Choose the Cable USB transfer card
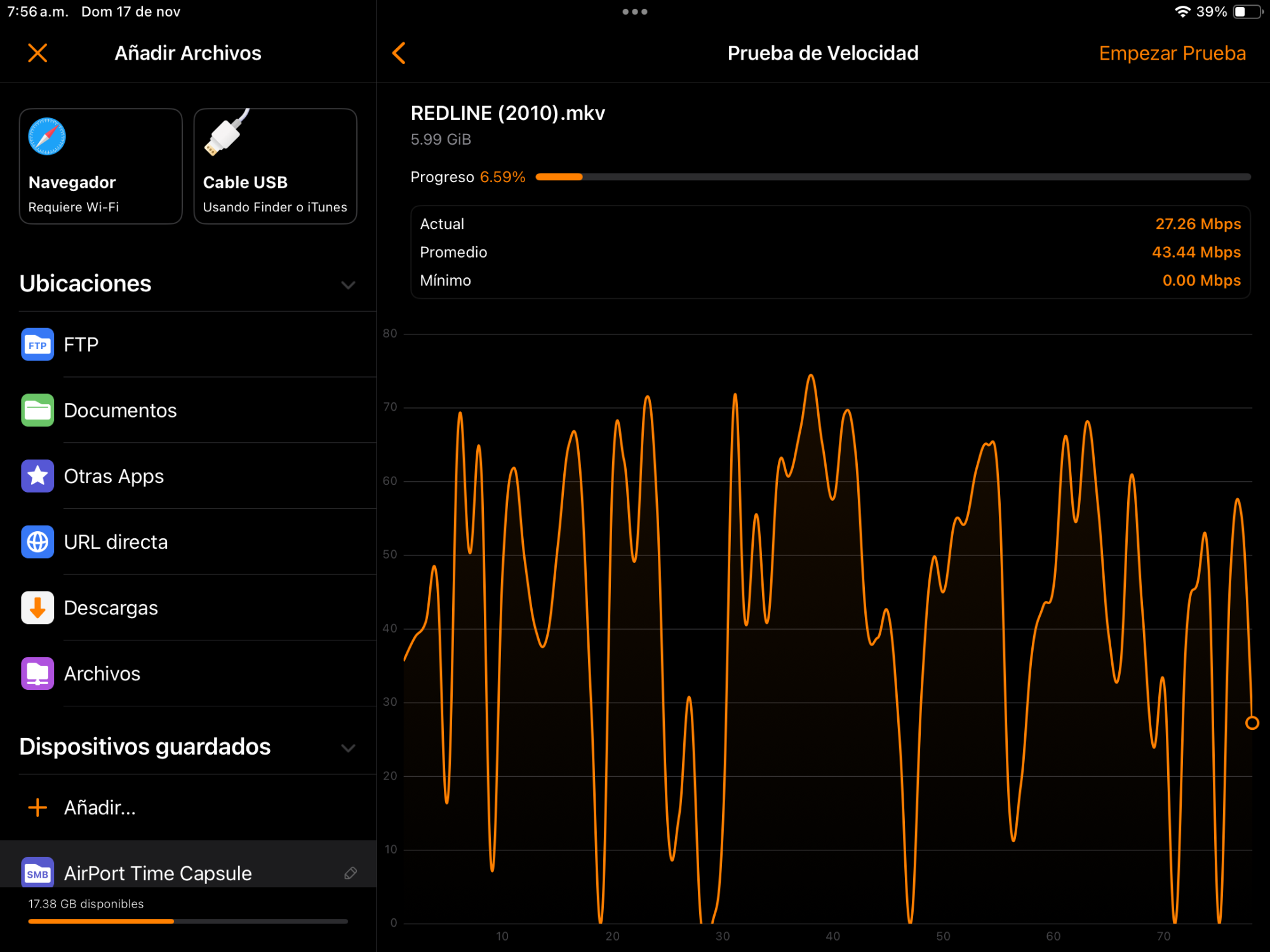The width and height of the screenshot is (1270, 952). [275, 166]
